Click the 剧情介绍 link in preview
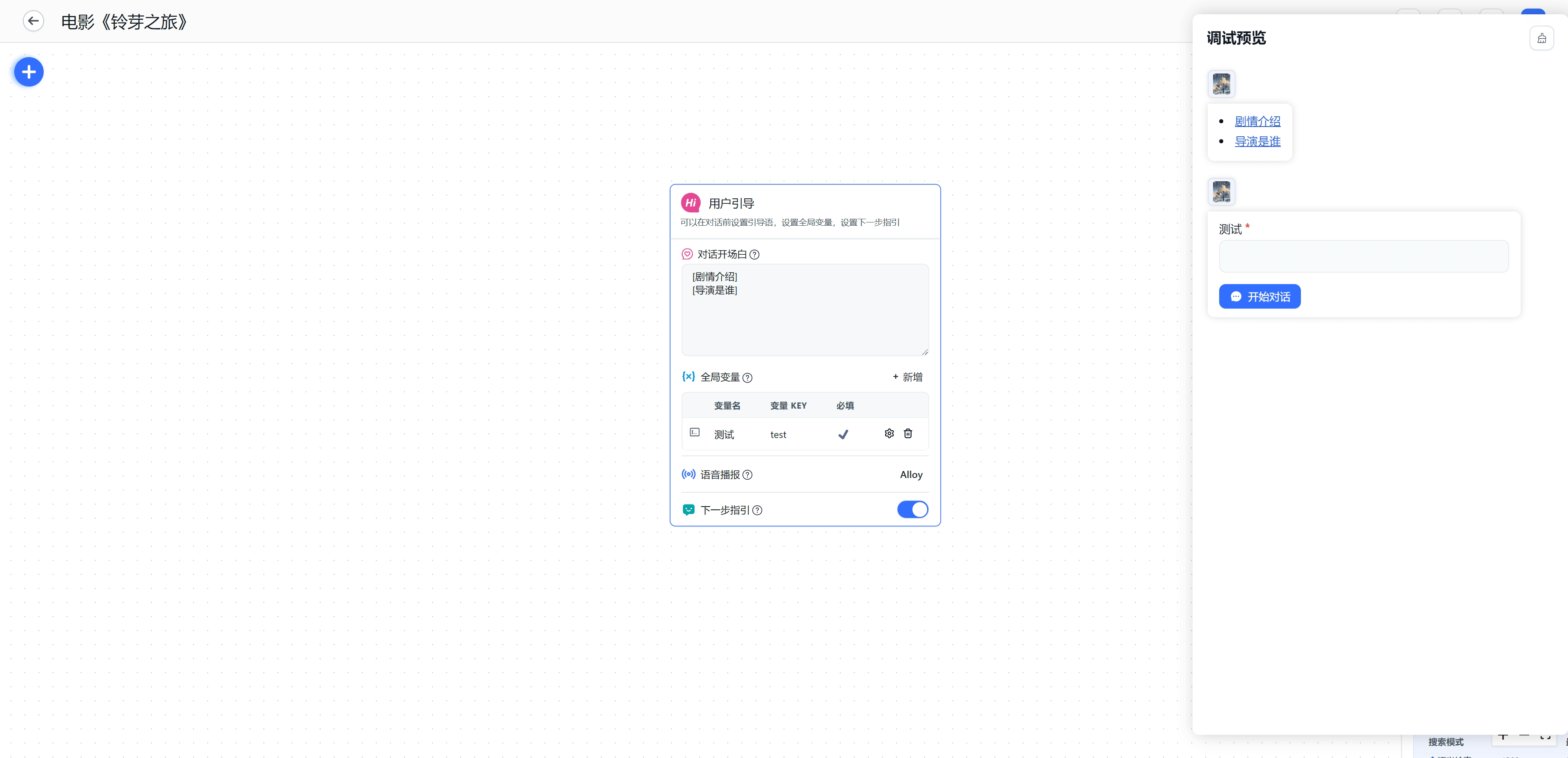This screenshot has height=758, width=1568. coord(1257,121)
